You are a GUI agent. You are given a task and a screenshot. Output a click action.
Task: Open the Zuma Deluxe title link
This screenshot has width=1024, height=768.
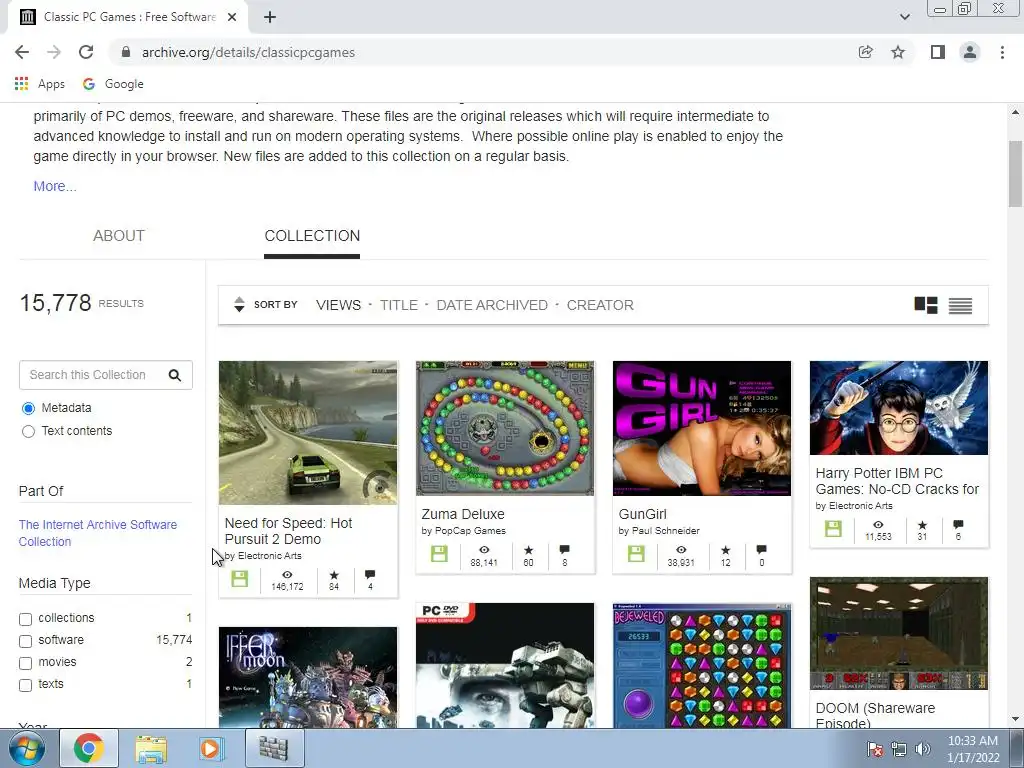463,514
